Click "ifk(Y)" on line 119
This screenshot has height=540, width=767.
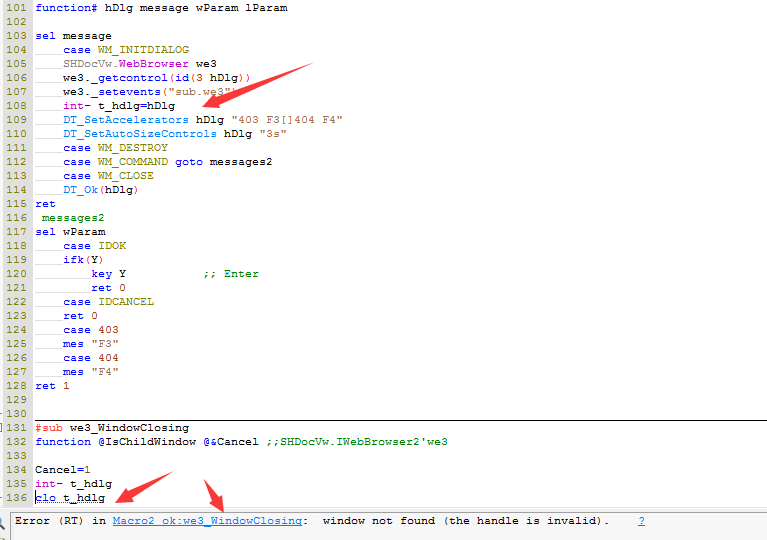(x=83, y=260)
